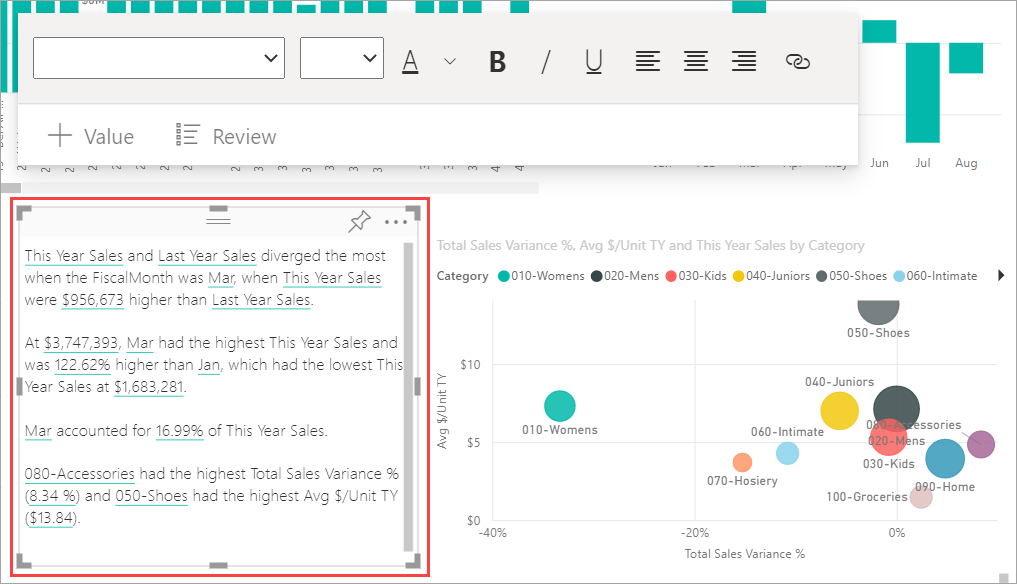This screenshot has height=584, width=1017.
Task: Apply bold formatting to the narrative text
Action: click(497, 61)
